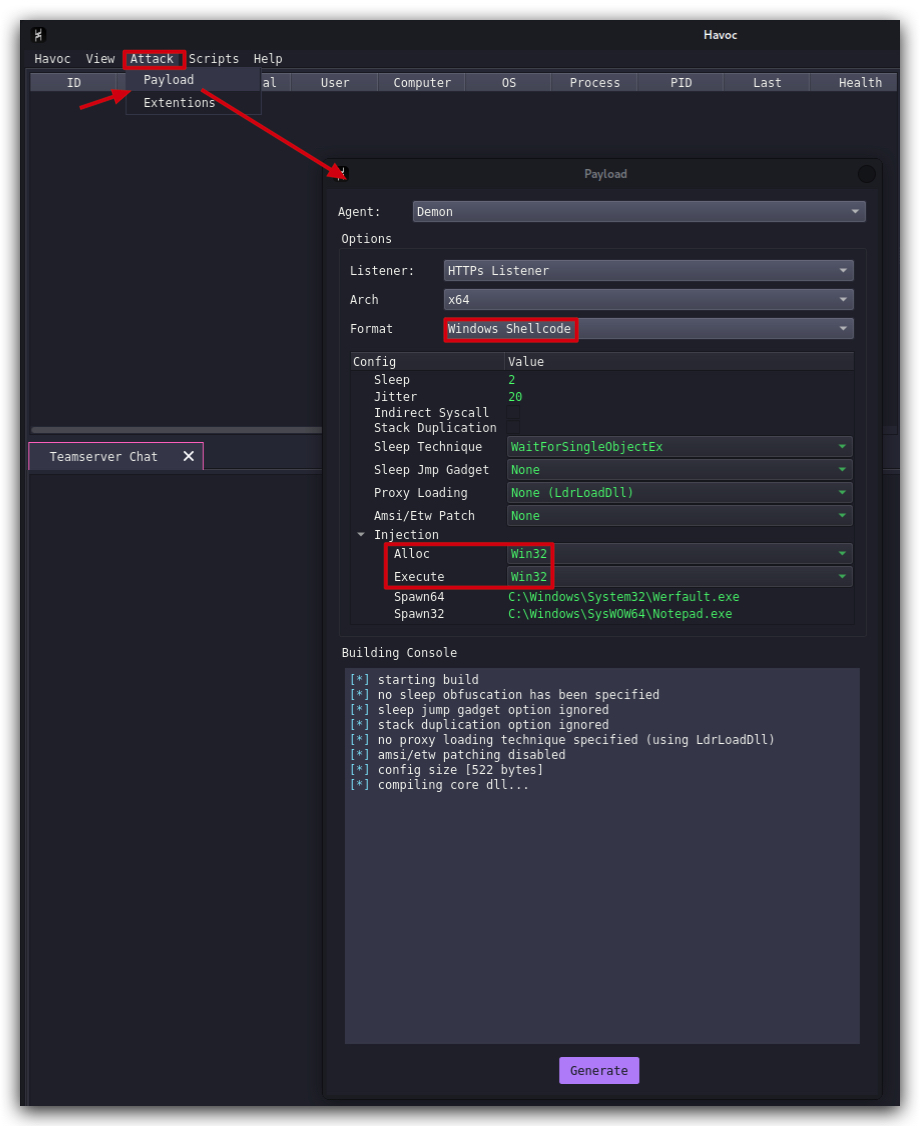Close the Payload dialog window

[867, 174]
